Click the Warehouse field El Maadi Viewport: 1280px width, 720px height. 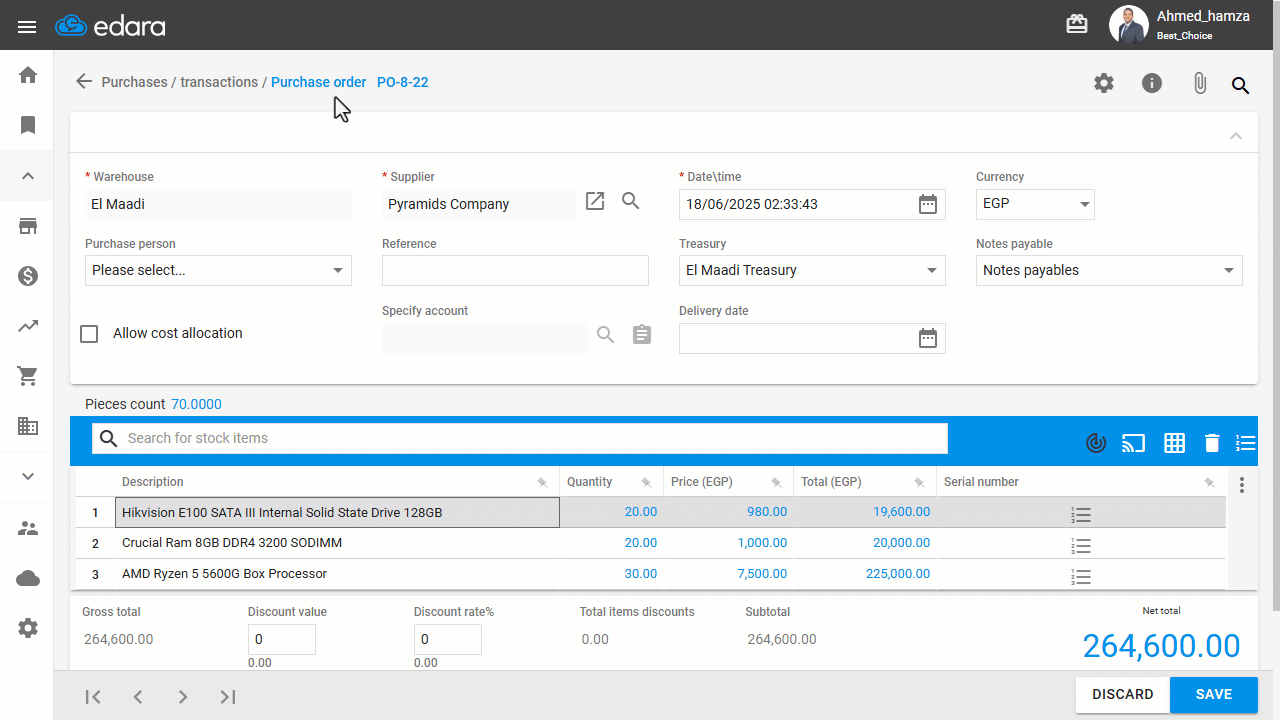point(218,204)
